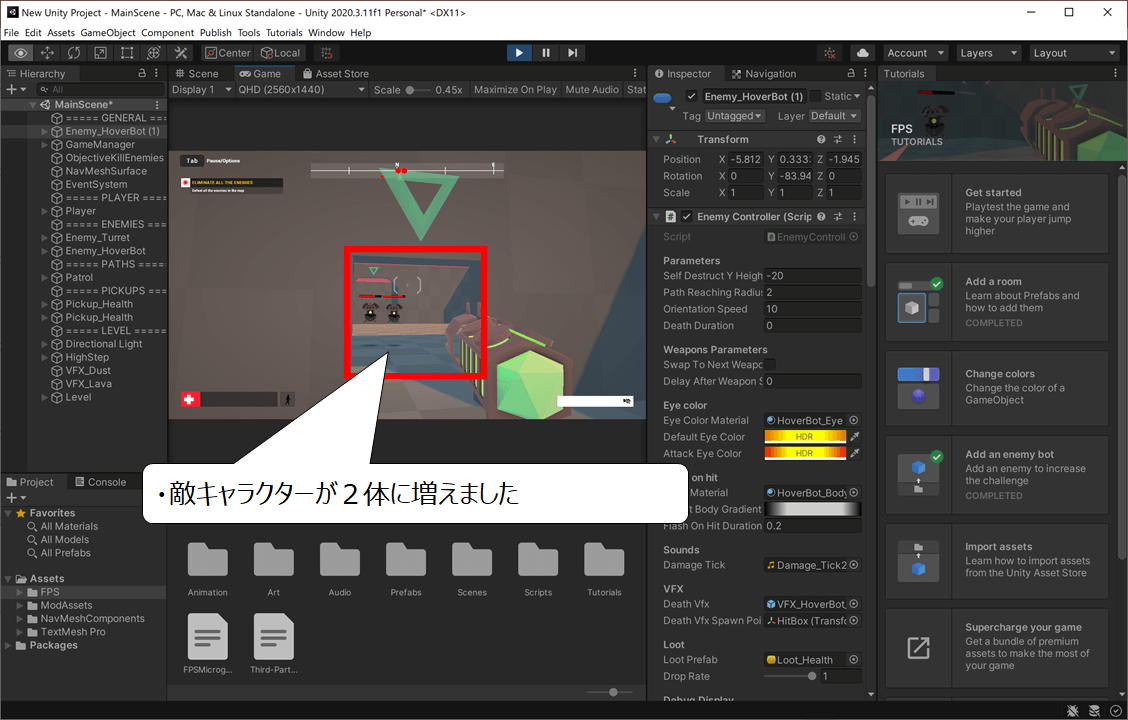Click the Position X input field
The width and height of the screenshot is (1128, 720).
click(745, 159)
